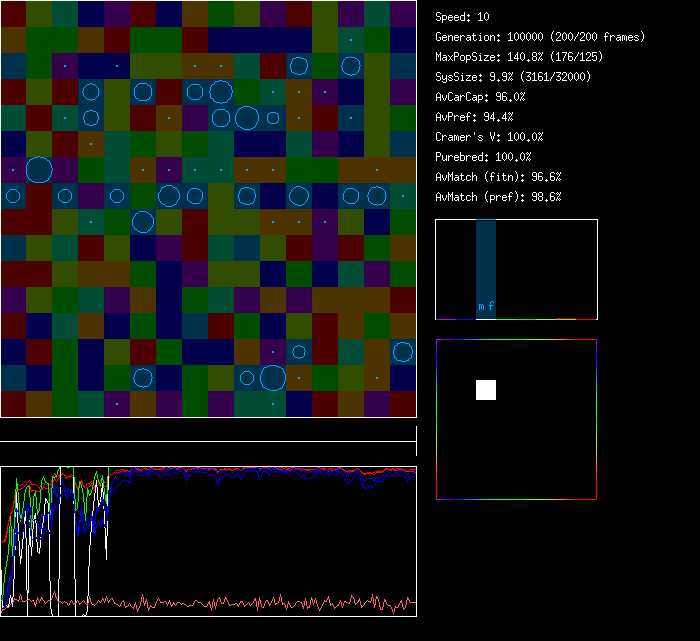
Task: Click the white square in the color-bordered box
Action: (486, 390)
